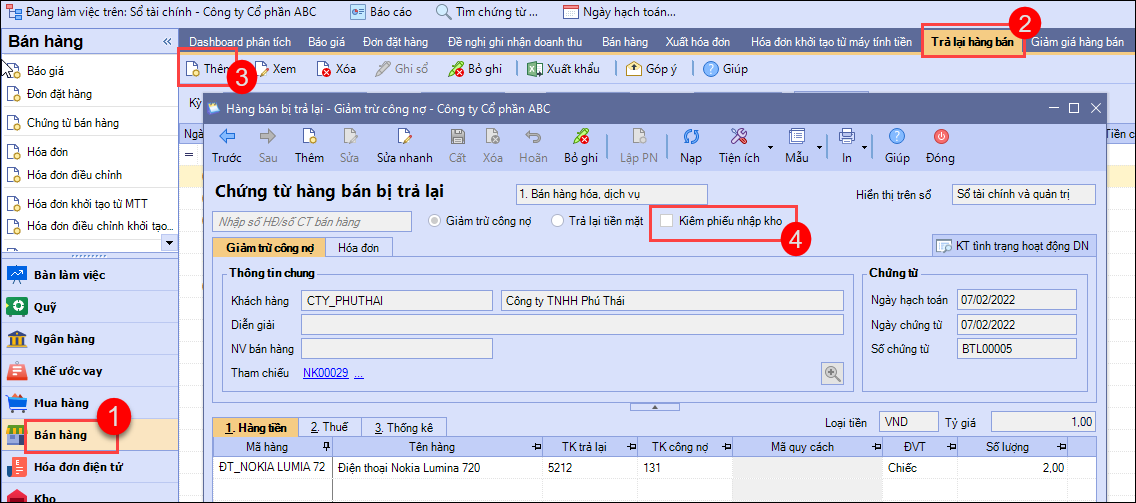The width and height of the screenshot is (1136, 503).
Task: Expand the Mẫu template dropdown arrow
Action: 820,146
